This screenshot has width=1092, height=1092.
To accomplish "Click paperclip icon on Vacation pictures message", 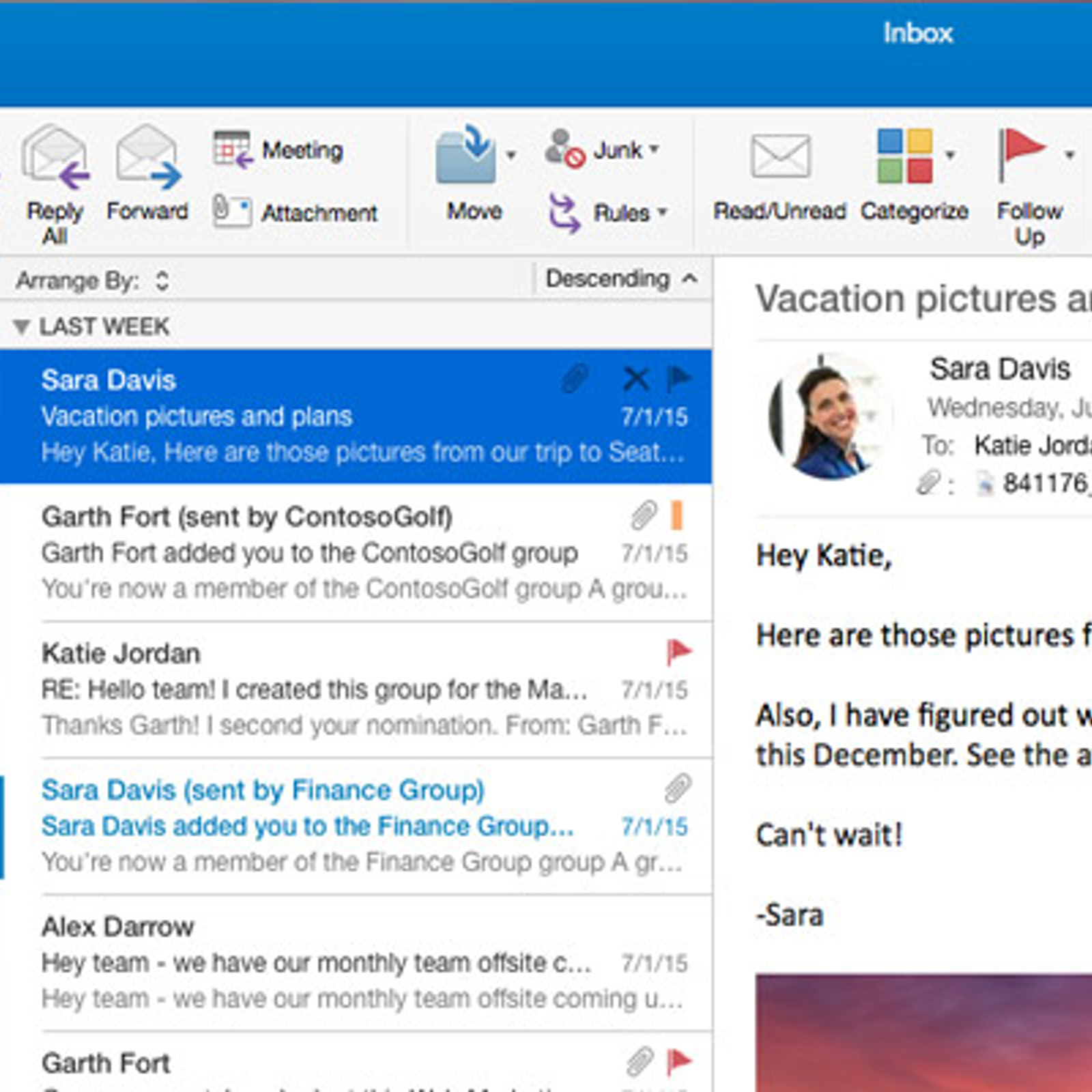I will coord(575,379).
